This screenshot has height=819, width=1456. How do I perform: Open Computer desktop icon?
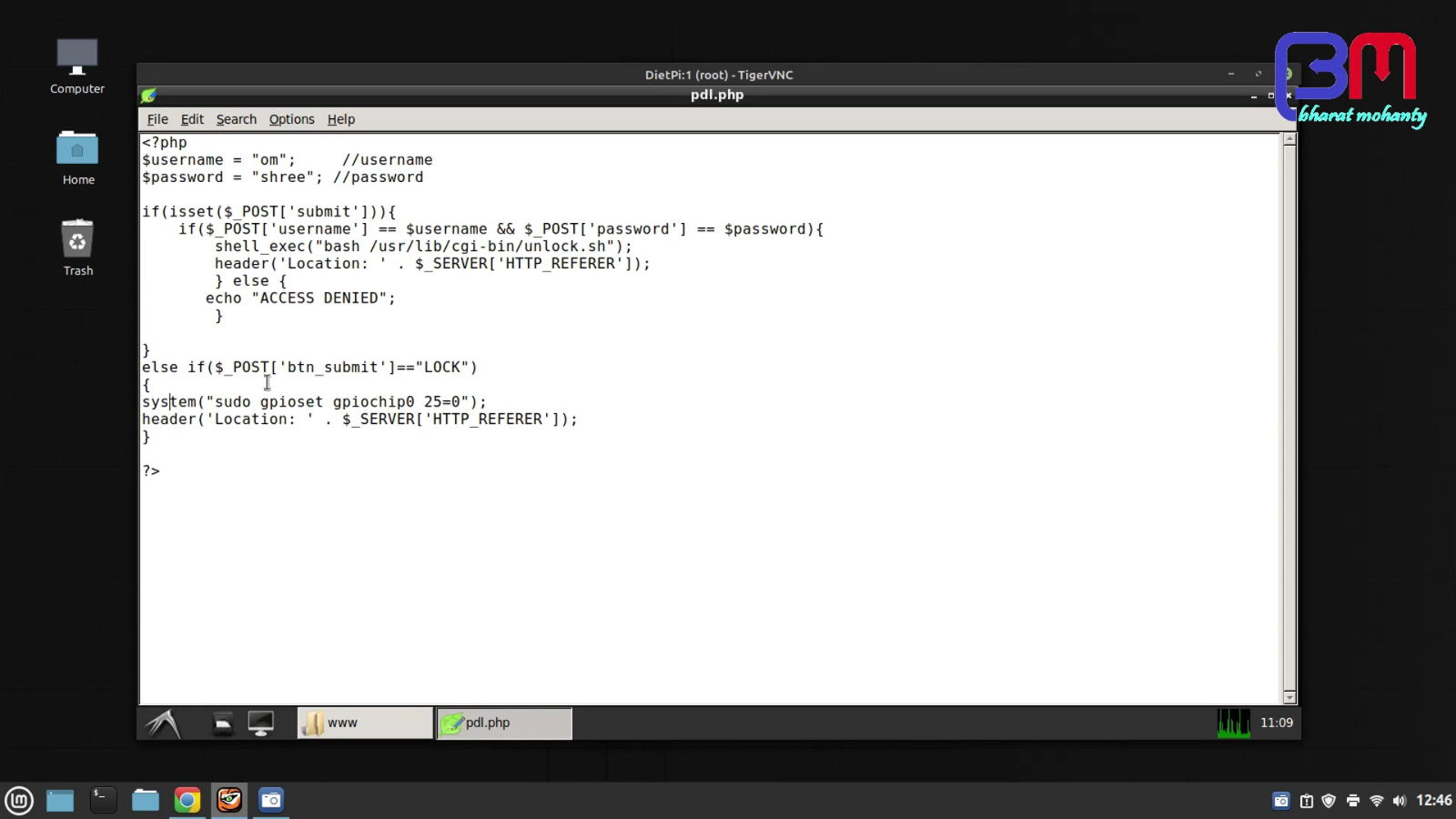pos(77,66)
